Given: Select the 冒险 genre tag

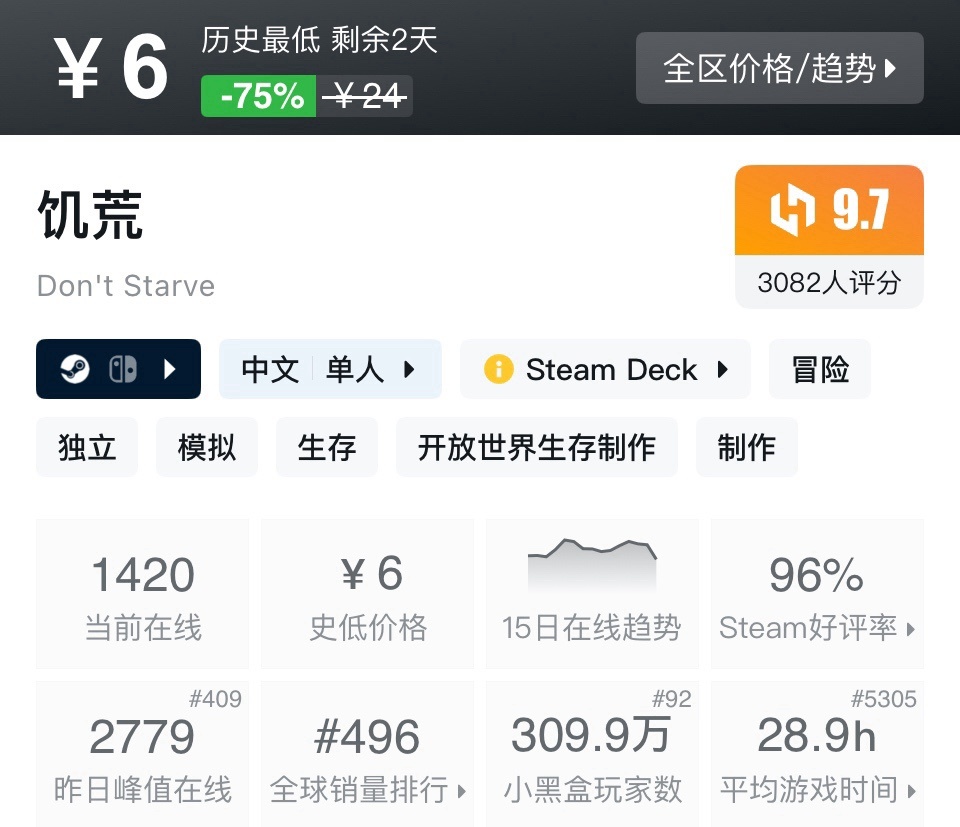Looking at the screenshot, I should [x=820, y=369].
